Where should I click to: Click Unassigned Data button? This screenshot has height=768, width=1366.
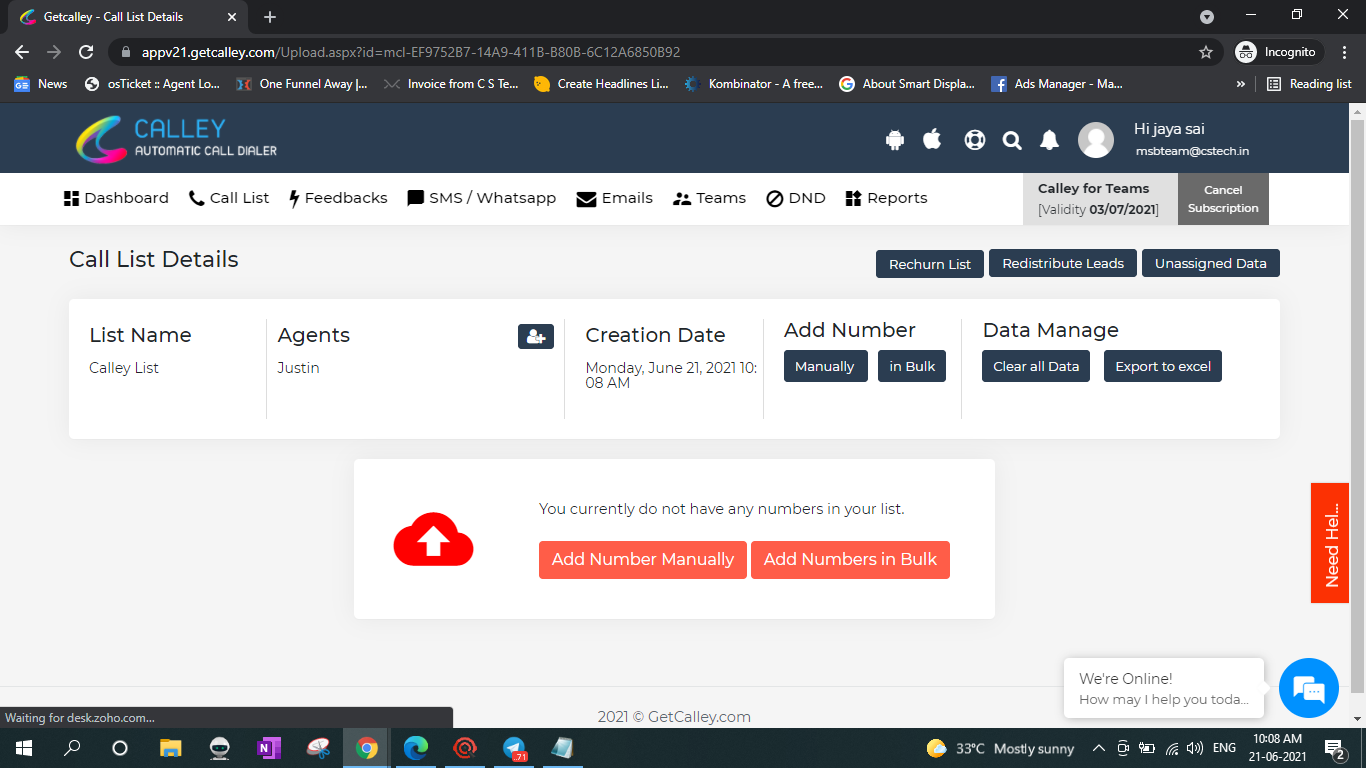click(x=1211, y=263)
